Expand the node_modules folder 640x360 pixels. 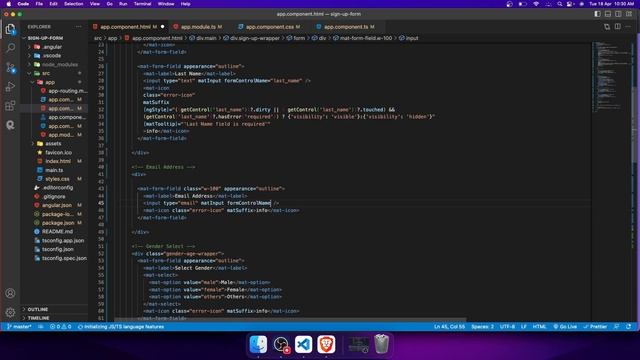pos(60,64)
